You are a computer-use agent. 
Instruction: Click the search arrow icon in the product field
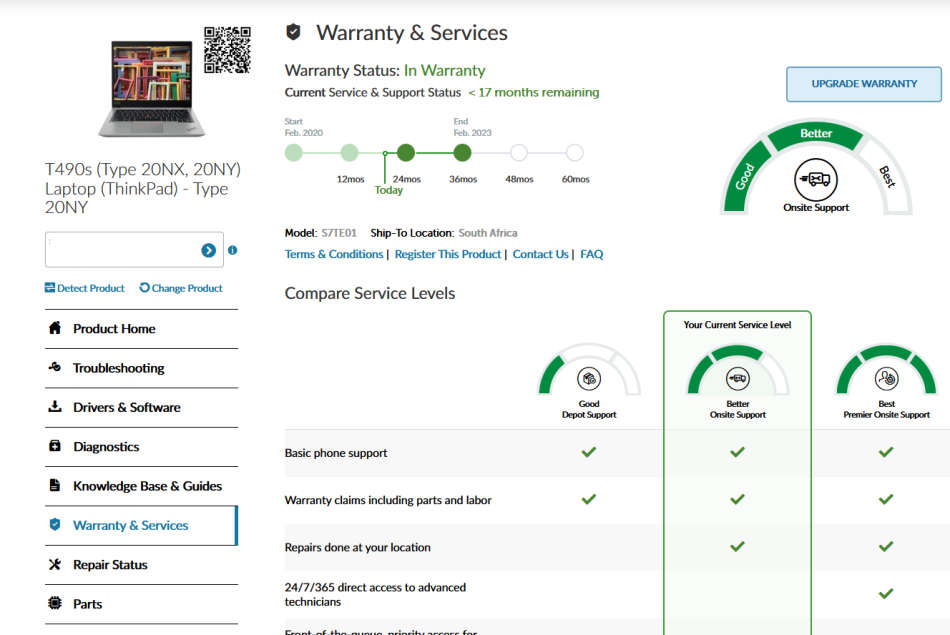pos(208,250)
